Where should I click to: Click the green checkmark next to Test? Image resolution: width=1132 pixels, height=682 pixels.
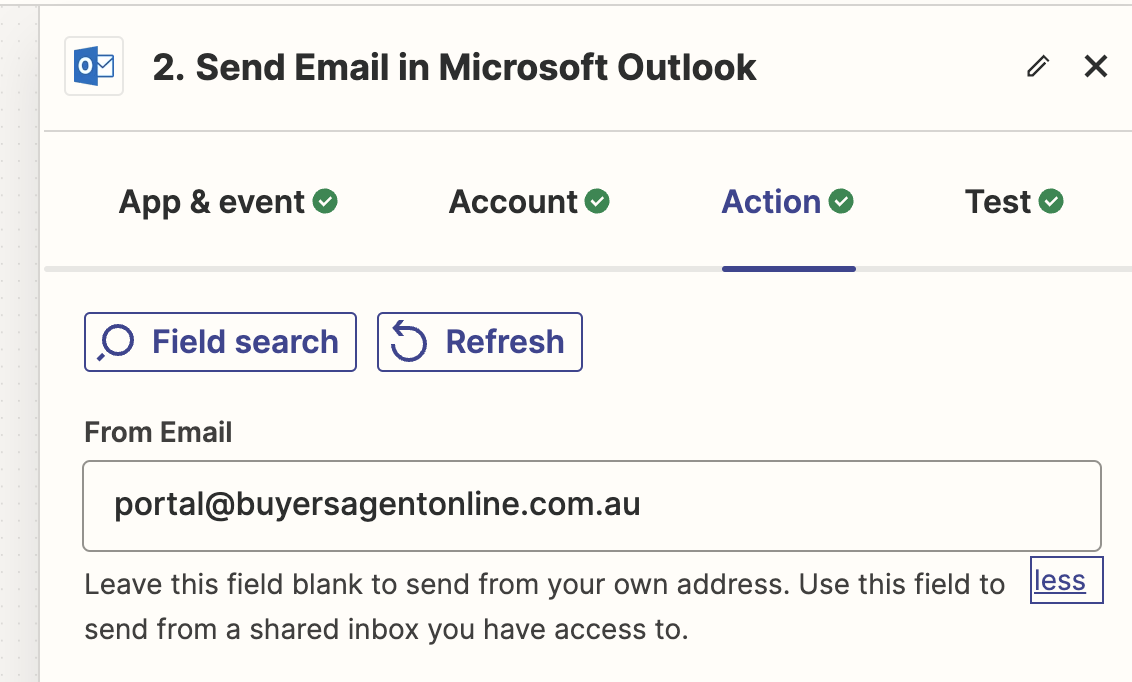(1051, 201)
